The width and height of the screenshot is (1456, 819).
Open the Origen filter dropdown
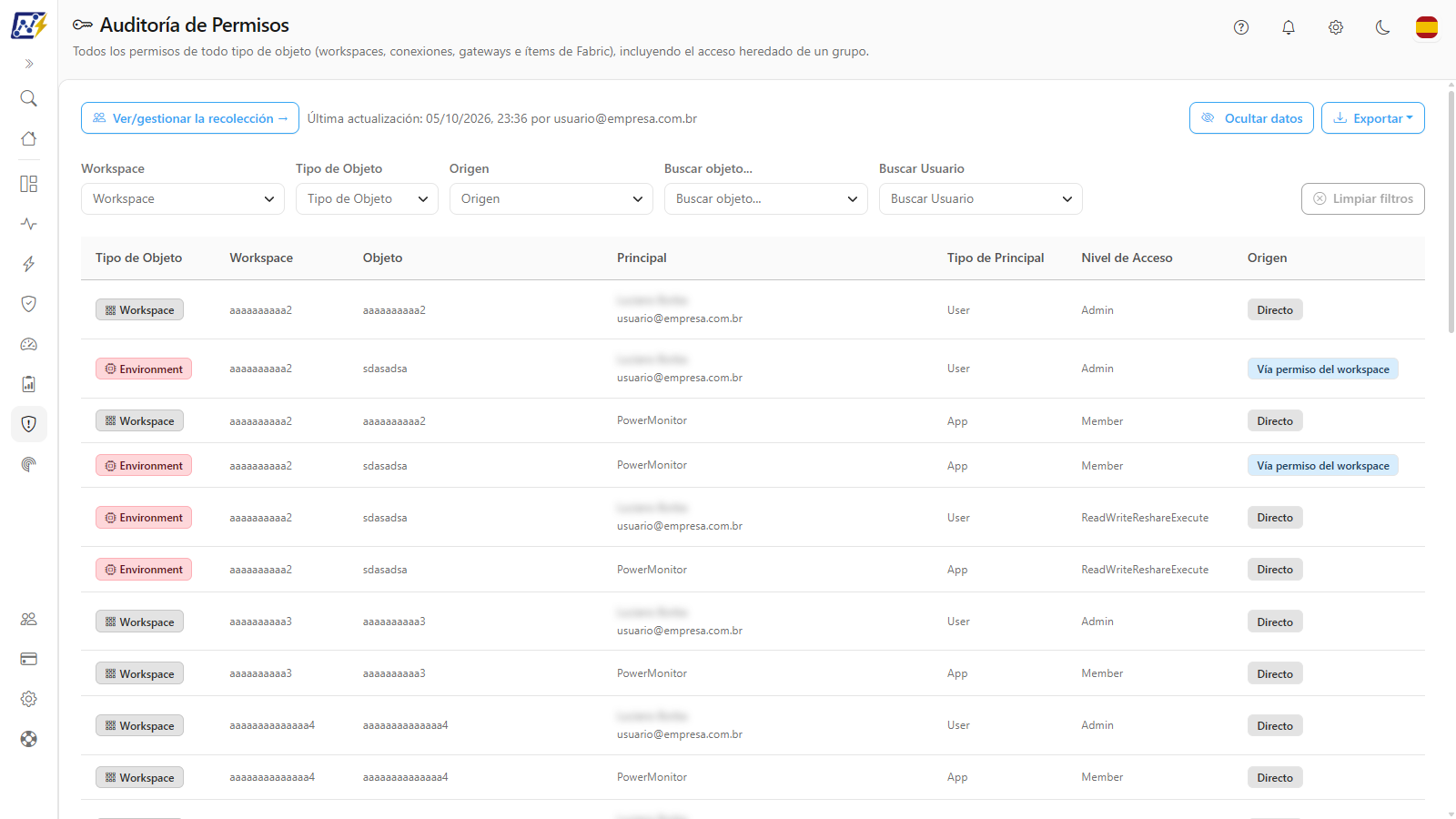tap(551, 199)
